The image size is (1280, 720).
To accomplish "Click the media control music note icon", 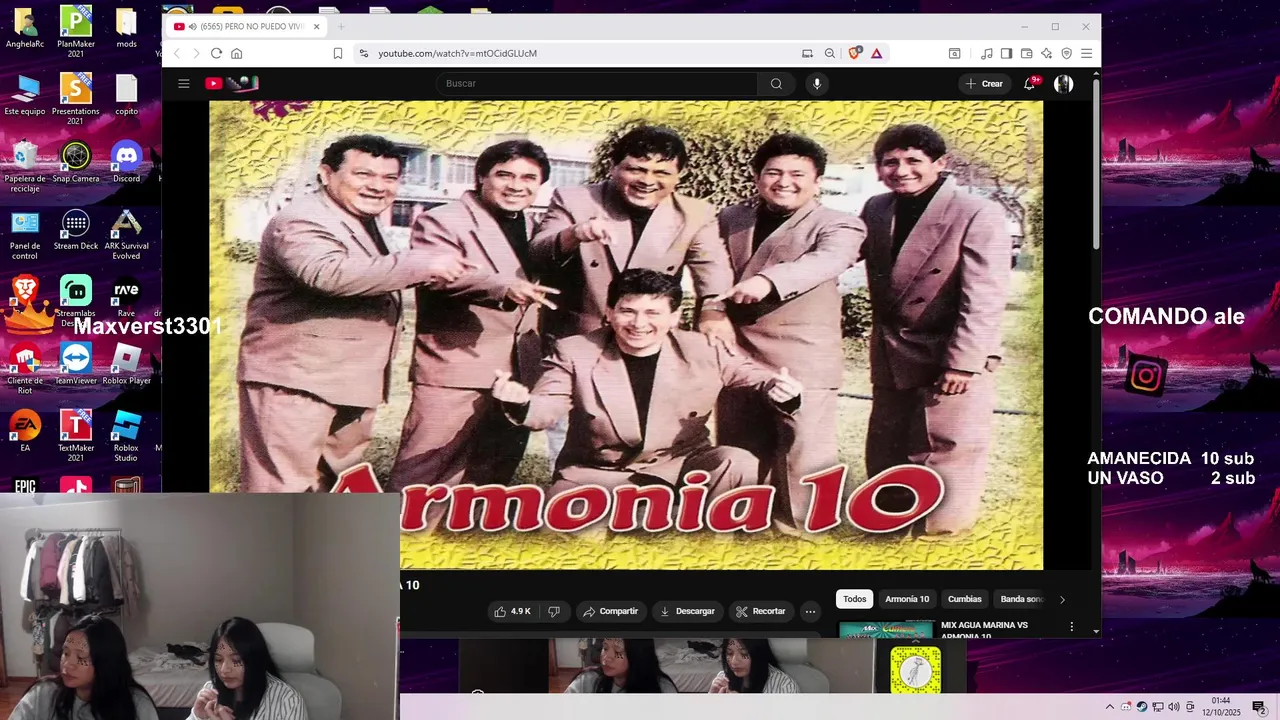I will [987, 53].
